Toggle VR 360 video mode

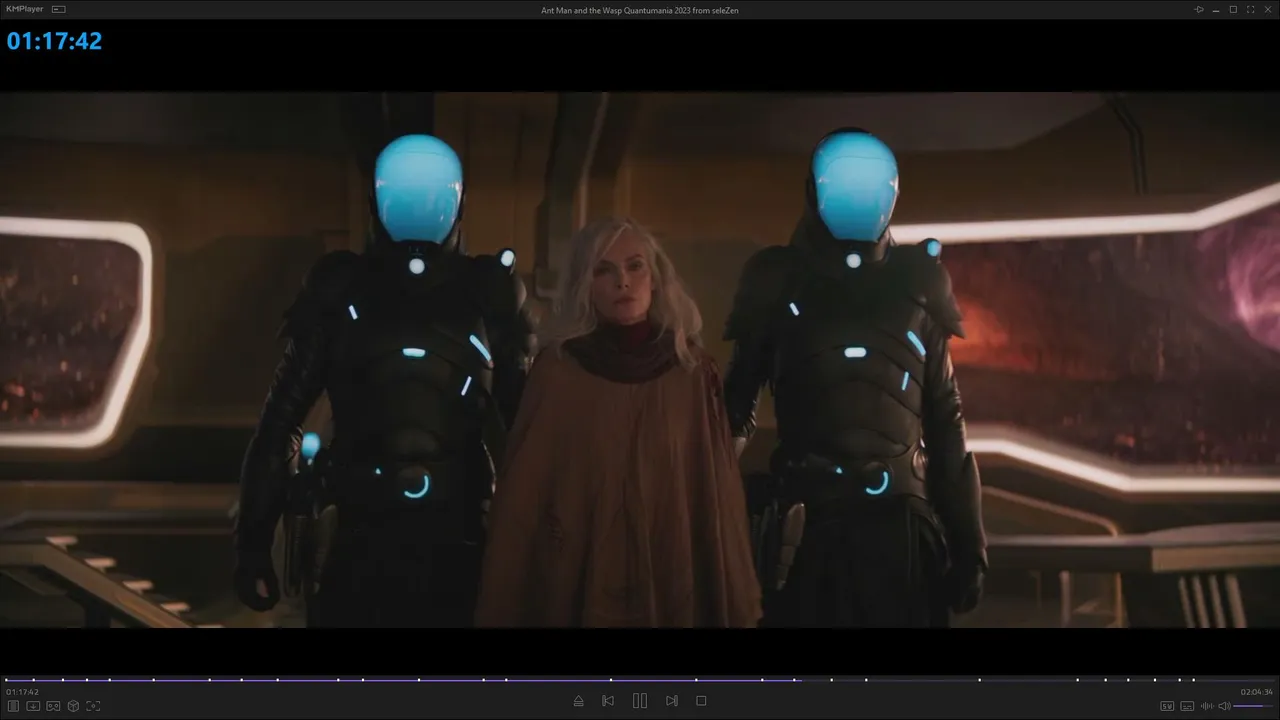tap(53, 706)
